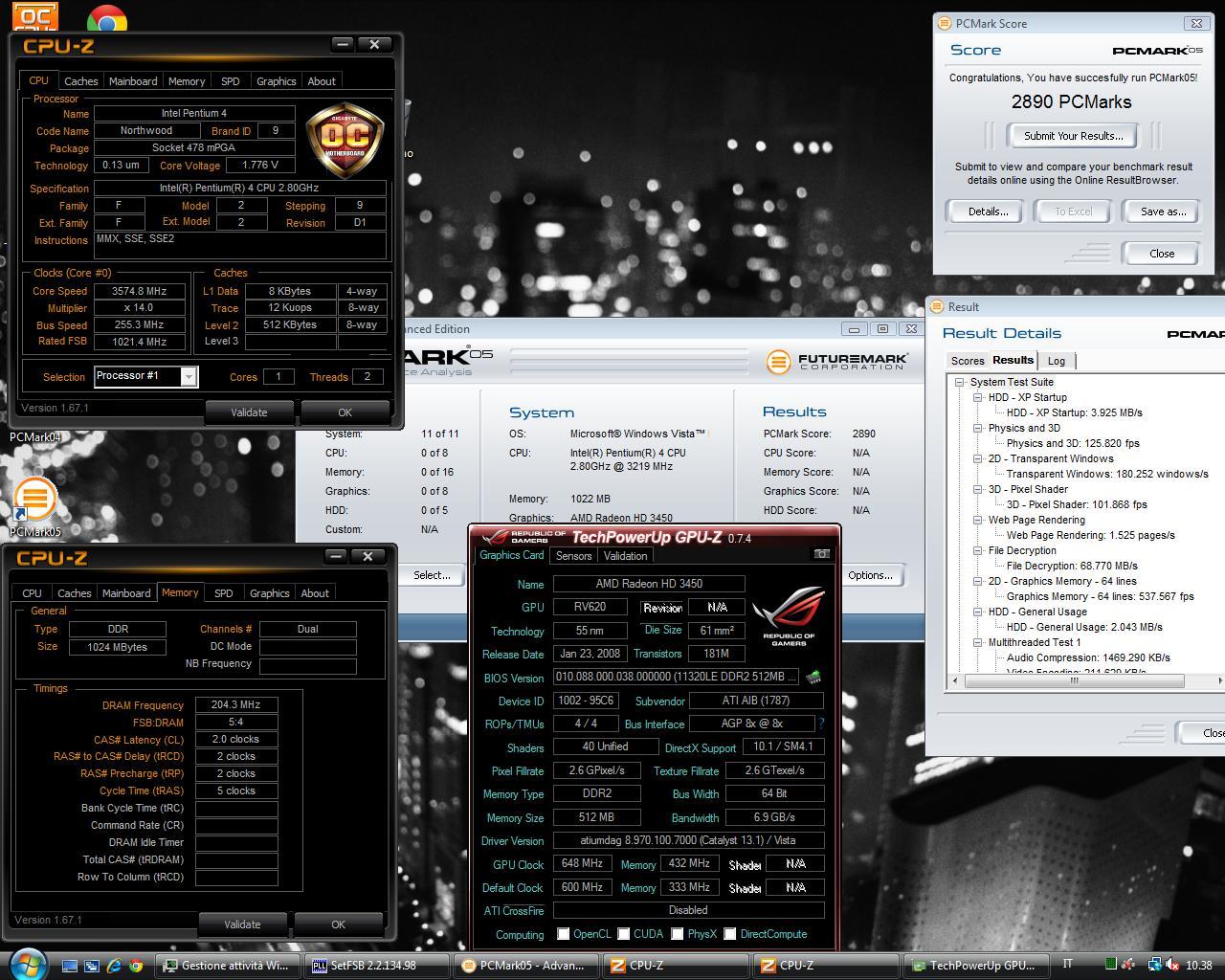Image resolution: width=1225 pixels, height=980 pixels.
Task: Click the green tray icon next to IT
Action: (1110, 965)
